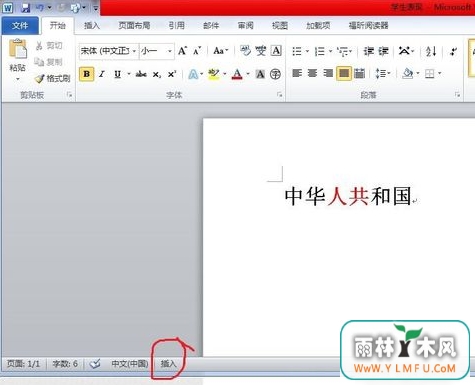Click 页面: 1/1 in the status bar
The image size is (475, 385).
(23, 364)
